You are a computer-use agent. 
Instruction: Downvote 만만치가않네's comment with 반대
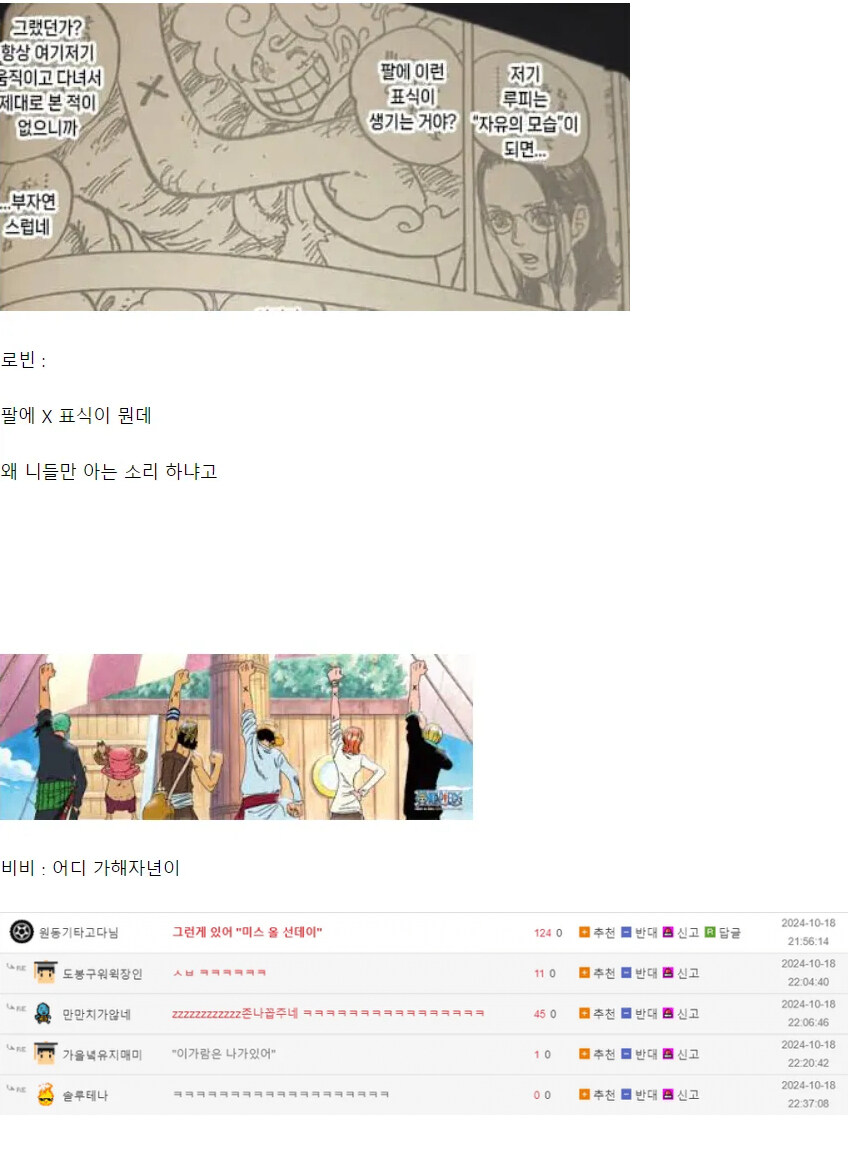pos(638,1013)
